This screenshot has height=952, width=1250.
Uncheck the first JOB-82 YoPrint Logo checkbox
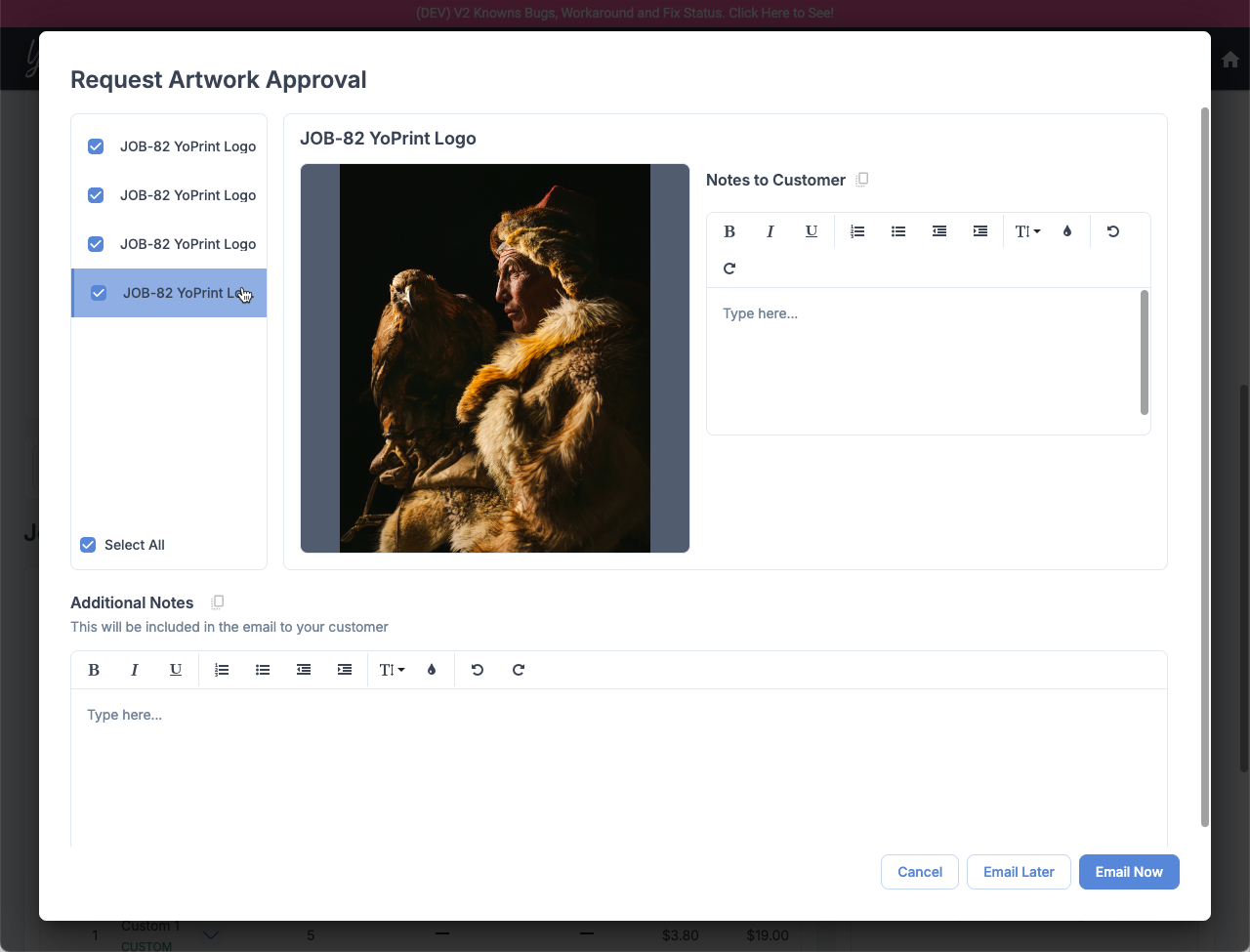click(x=96, y=146)
